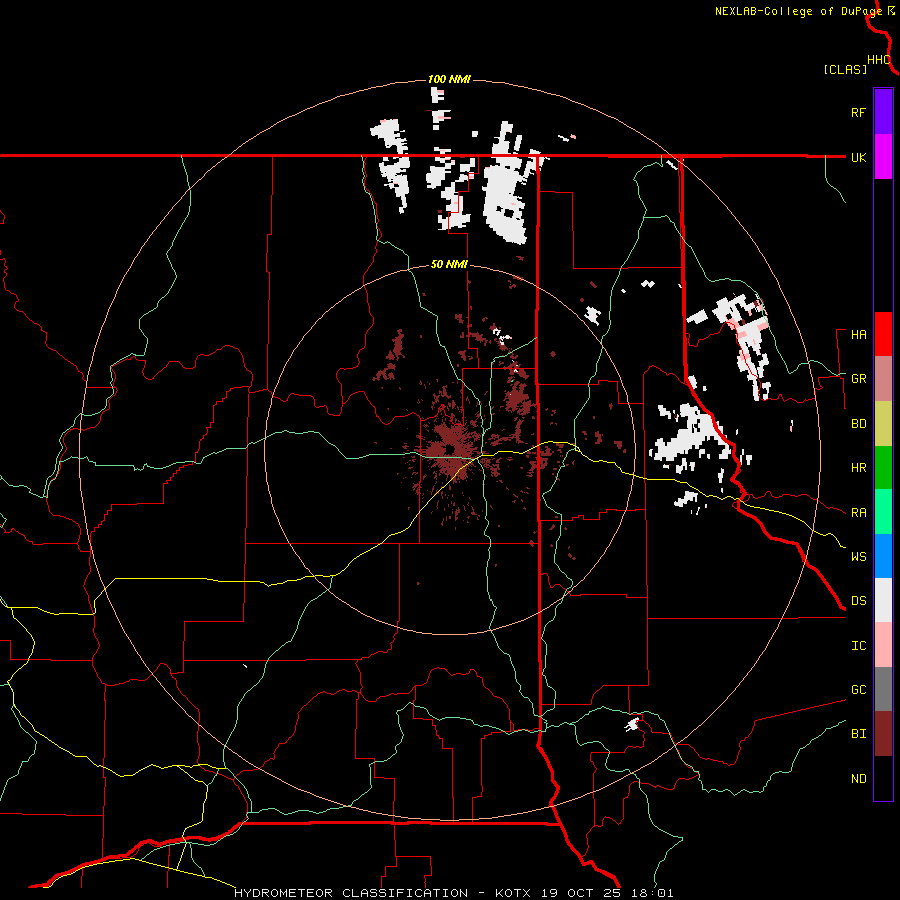Viewport: 900px width, 900px height.
Task: Click the BI legend label
Action: (x=858, y=734)
